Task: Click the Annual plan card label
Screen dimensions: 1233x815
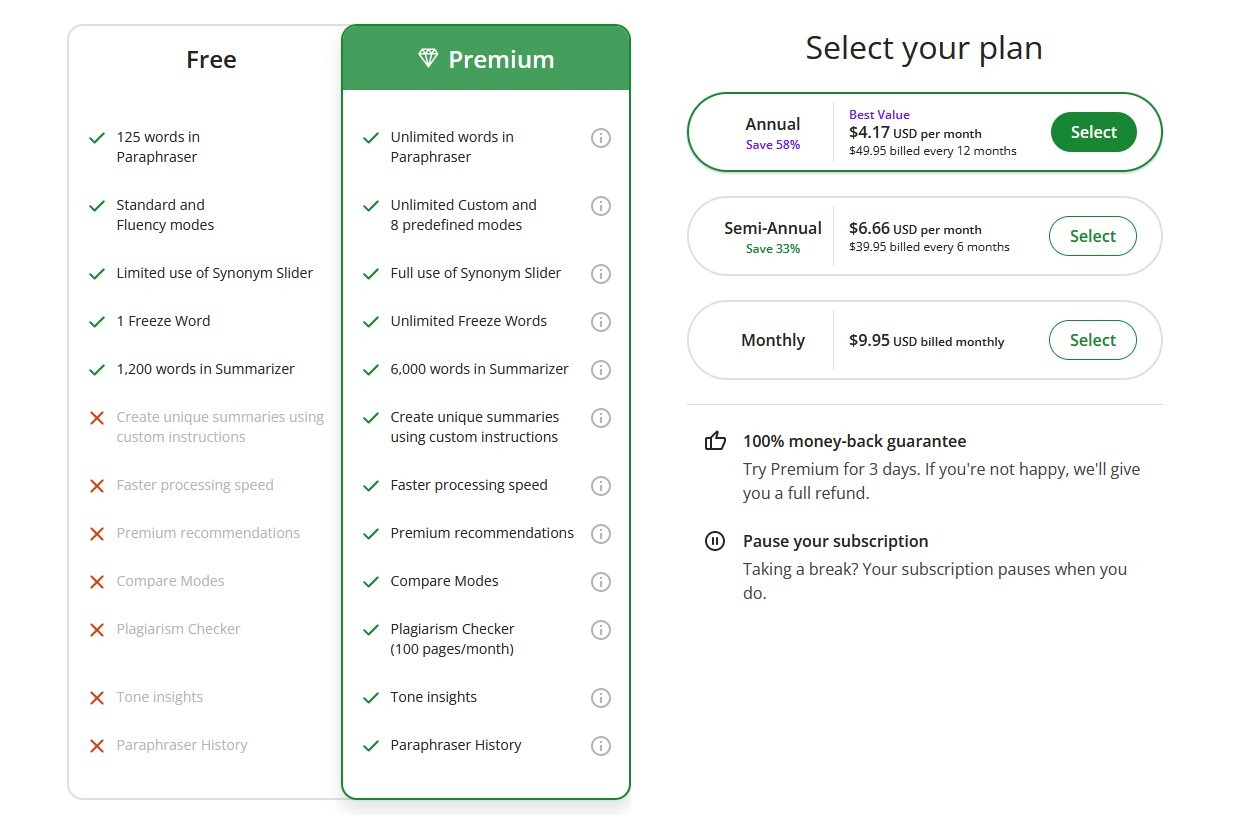Action: pyautogui.click(x=772, y=125)
